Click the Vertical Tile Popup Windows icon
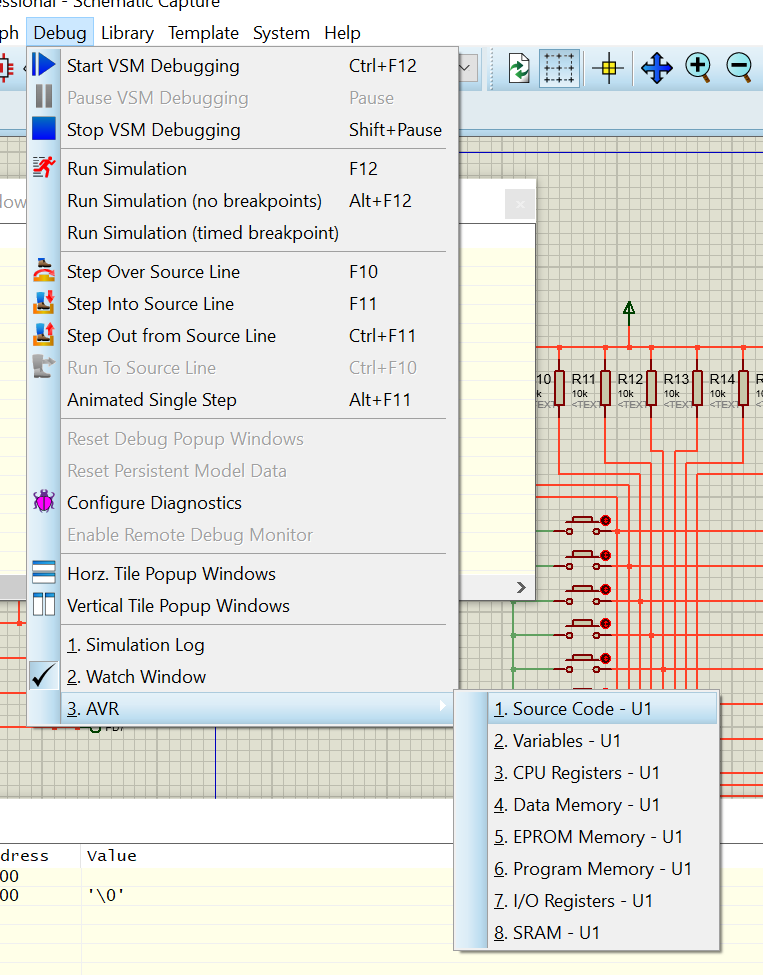The image size is (763, 975). pos(44,605)
